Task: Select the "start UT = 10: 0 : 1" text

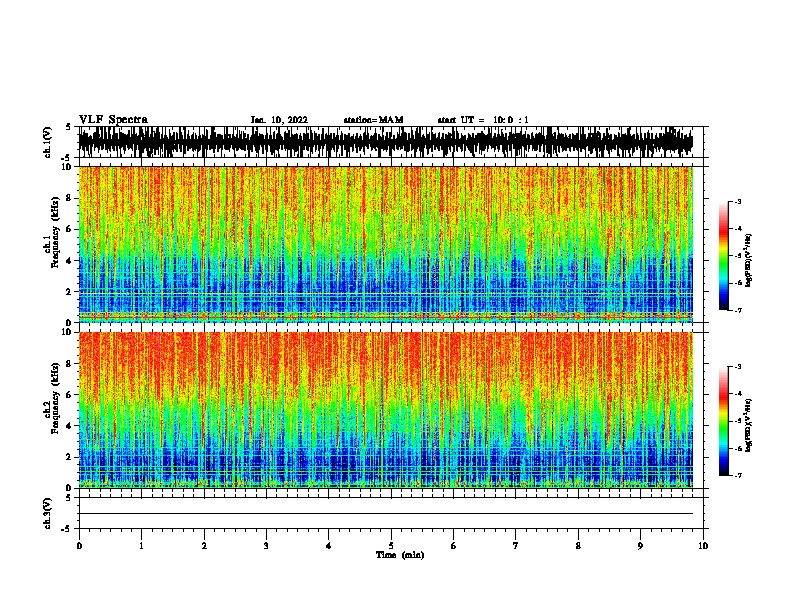Action: click(x=483, y=120)
